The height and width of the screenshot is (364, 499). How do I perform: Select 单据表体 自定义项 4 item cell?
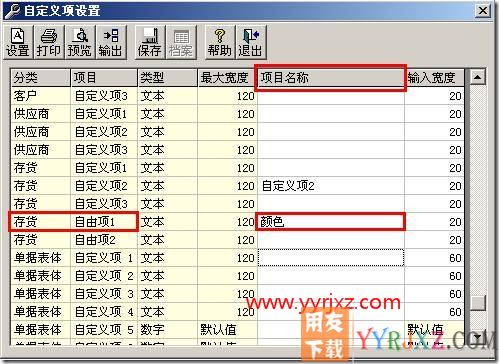tap(104, 312)
